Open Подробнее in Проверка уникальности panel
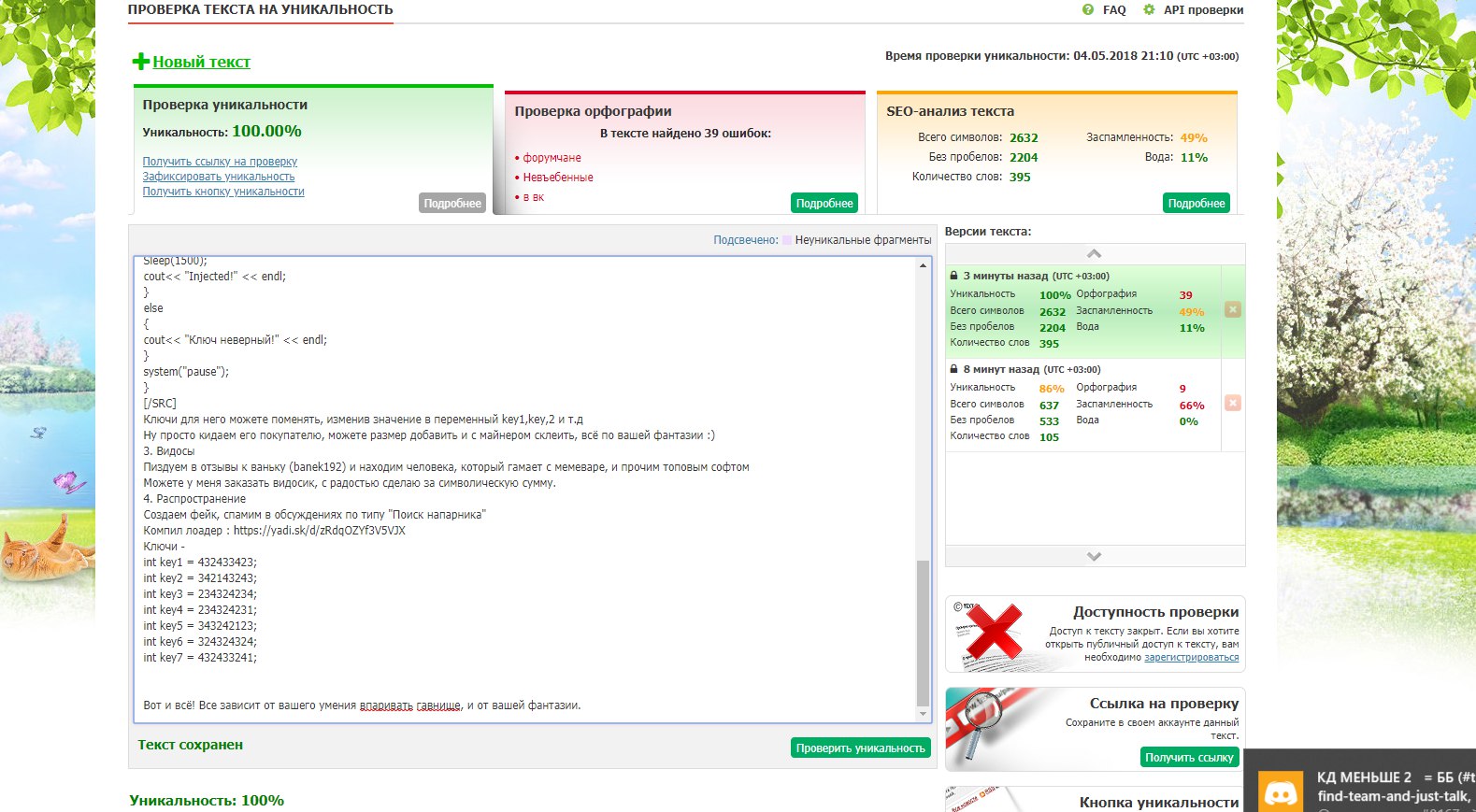This screenshot has width=1476, height=812. coord(452,203)
